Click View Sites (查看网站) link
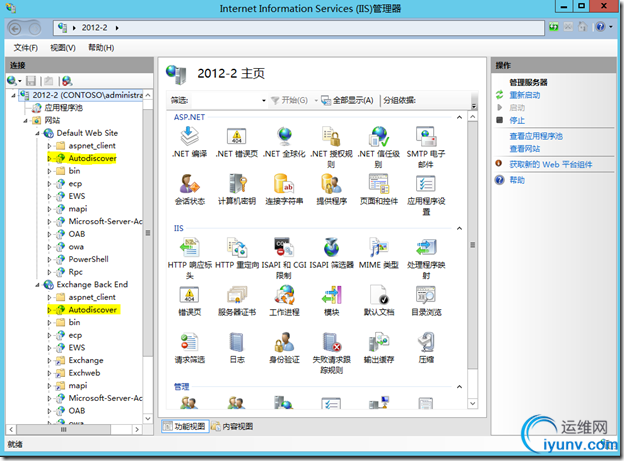 coord(525,149)
